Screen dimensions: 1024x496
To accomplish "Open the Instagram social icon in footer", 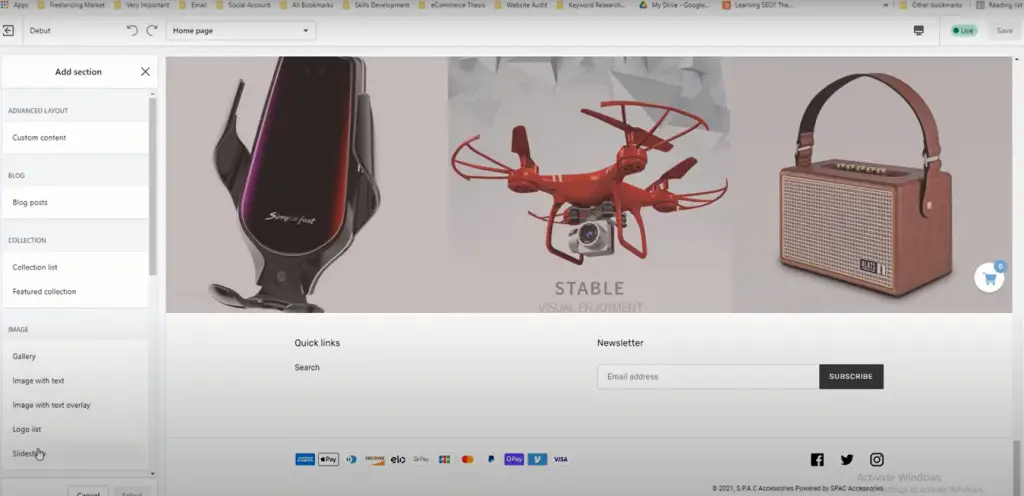I will pyautogui.click(x=876, y=460).
